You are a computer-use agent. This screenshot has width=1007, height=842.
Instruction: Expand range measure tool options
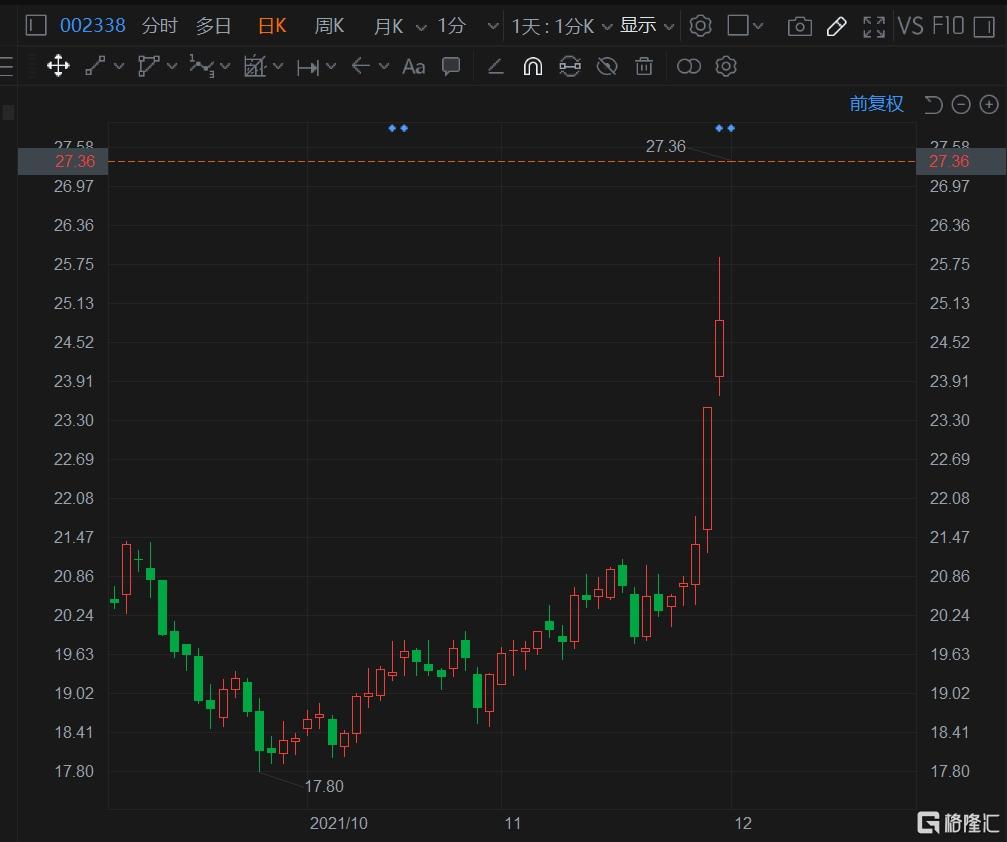coord(331,66)
